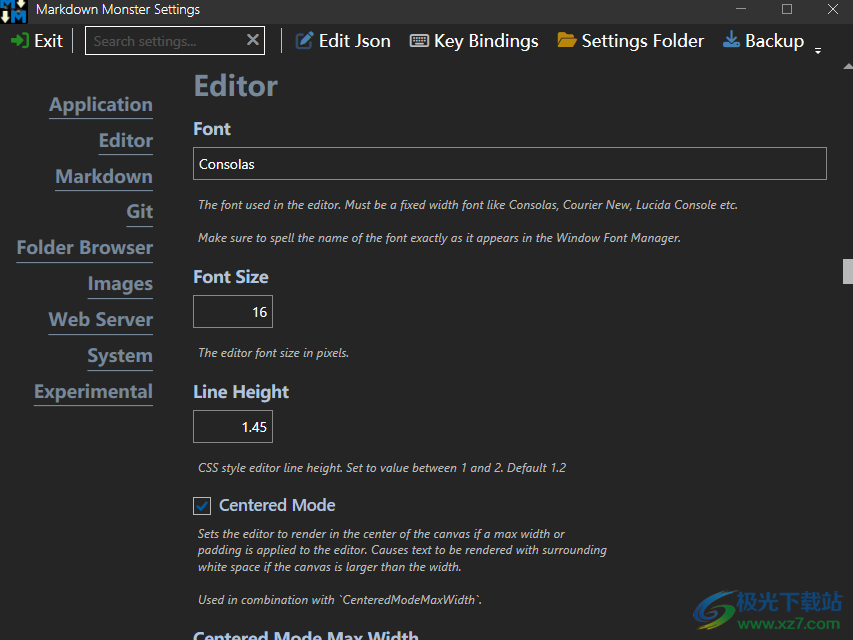Viewport: 853px width, 640px height.
Task: Open Key Bindings from the toolbar
Action: (486, 41)
